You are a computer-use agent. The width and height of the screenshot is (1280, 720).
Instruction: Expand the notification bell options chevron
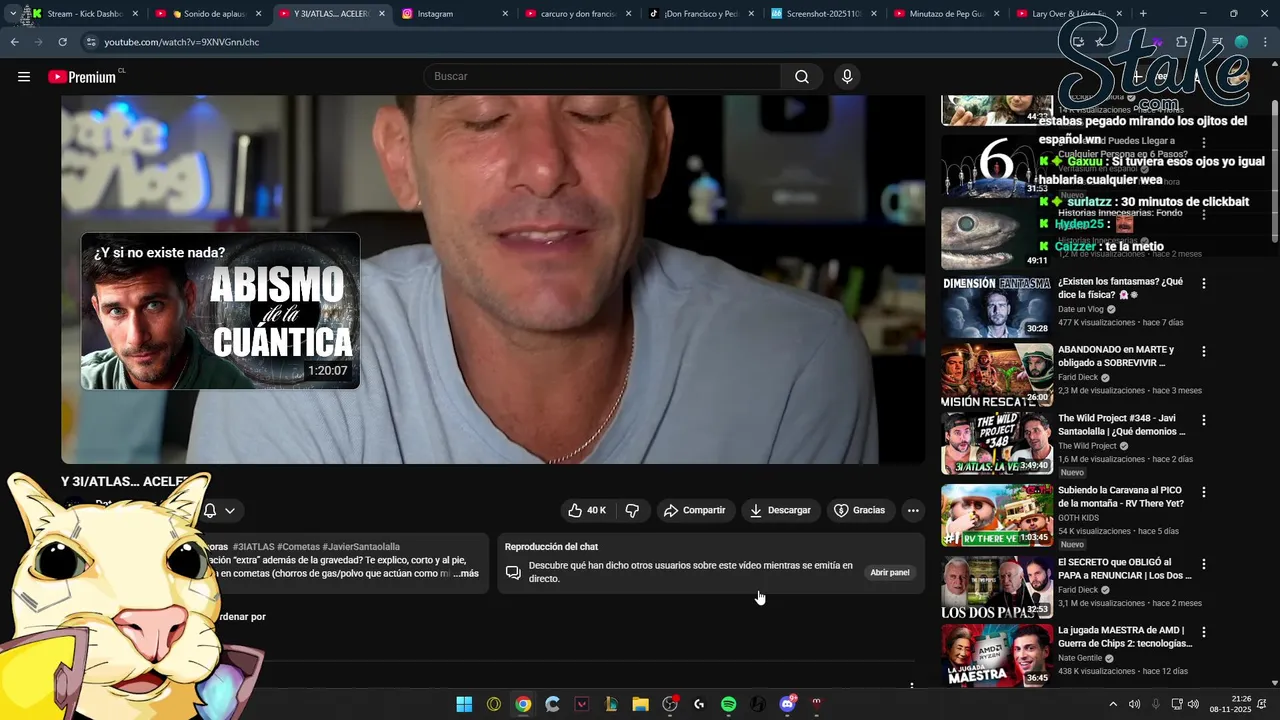230,510
